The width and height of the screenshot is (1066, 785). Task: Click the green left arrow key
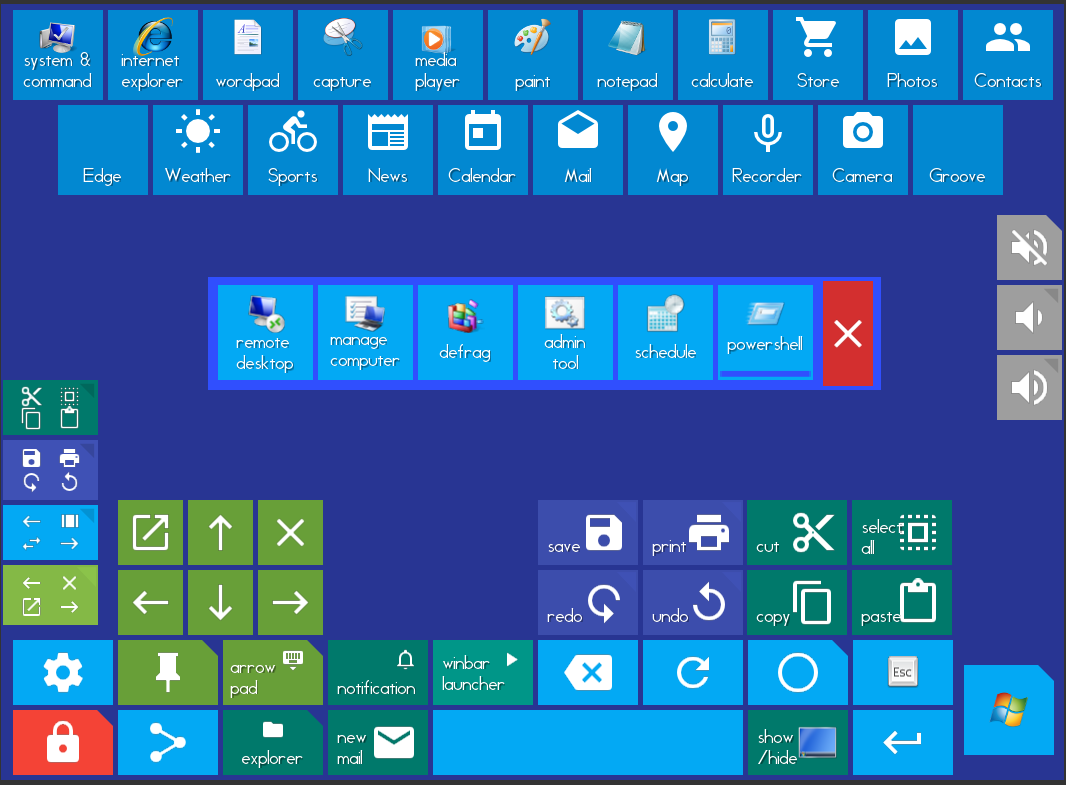[x=150, y=602]
